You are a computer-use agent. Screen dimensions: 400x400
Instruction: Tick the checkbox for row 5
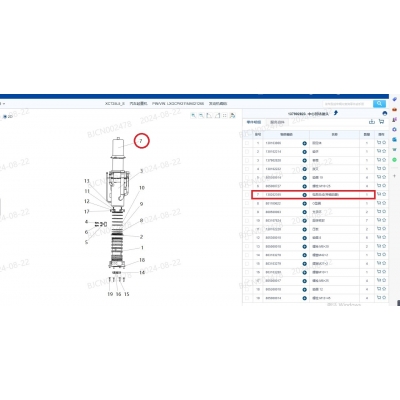[x=247, y=178]
